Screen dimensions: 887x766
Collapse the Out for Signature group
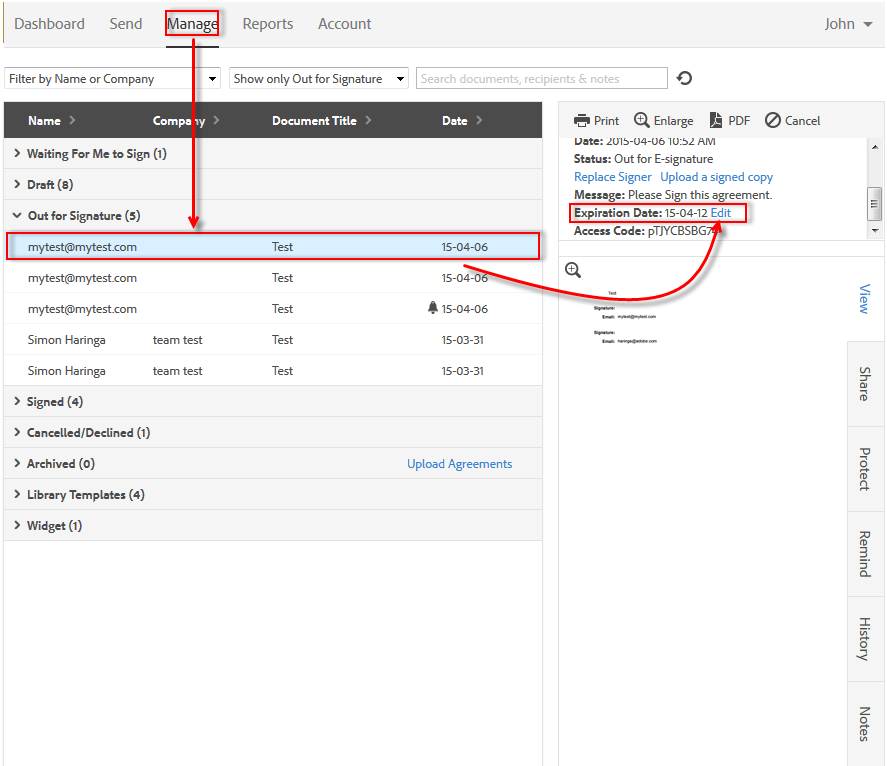coord(17,216)
